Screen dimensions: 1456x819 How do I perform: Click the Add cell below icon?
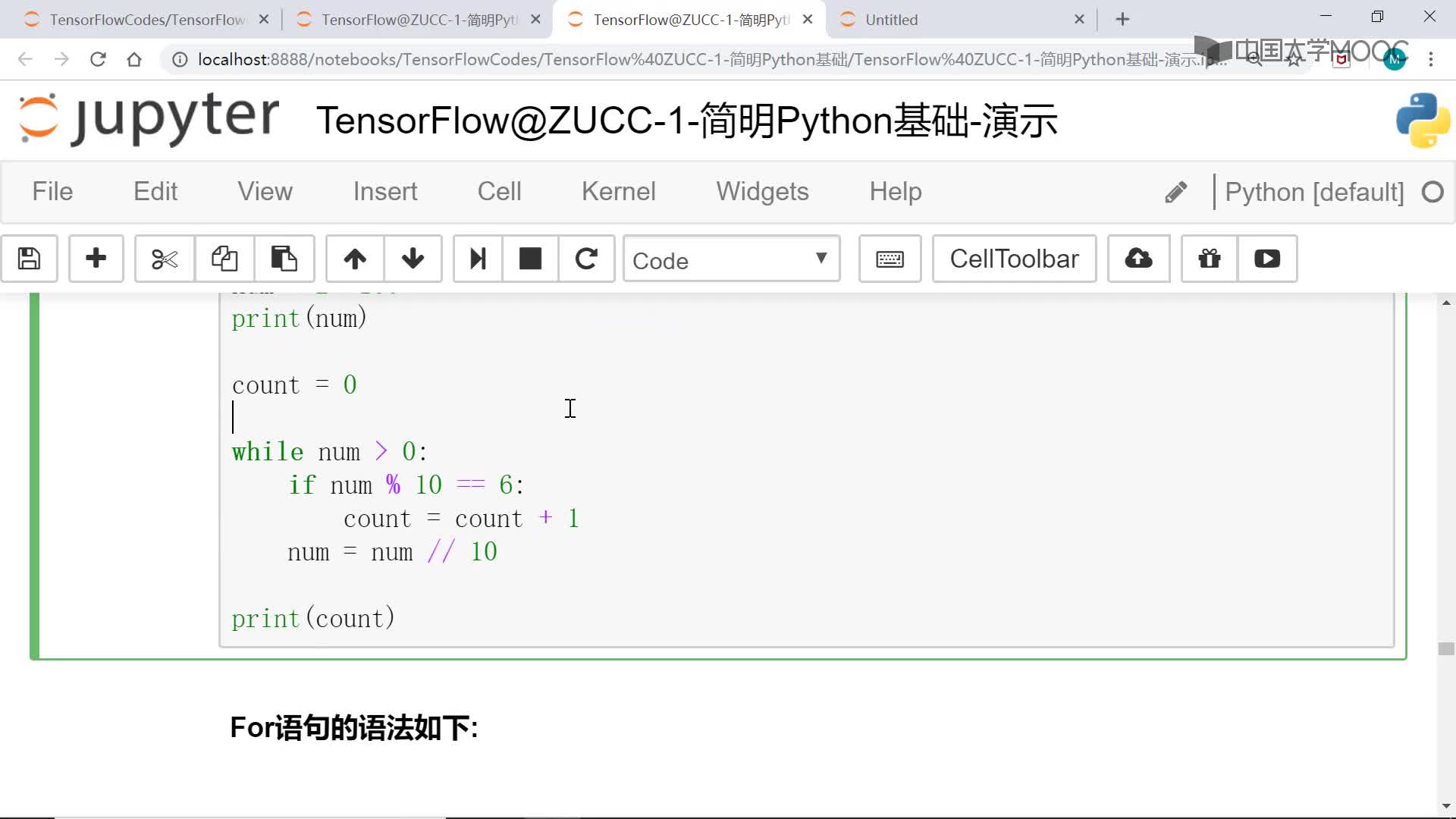pos(95,259)
